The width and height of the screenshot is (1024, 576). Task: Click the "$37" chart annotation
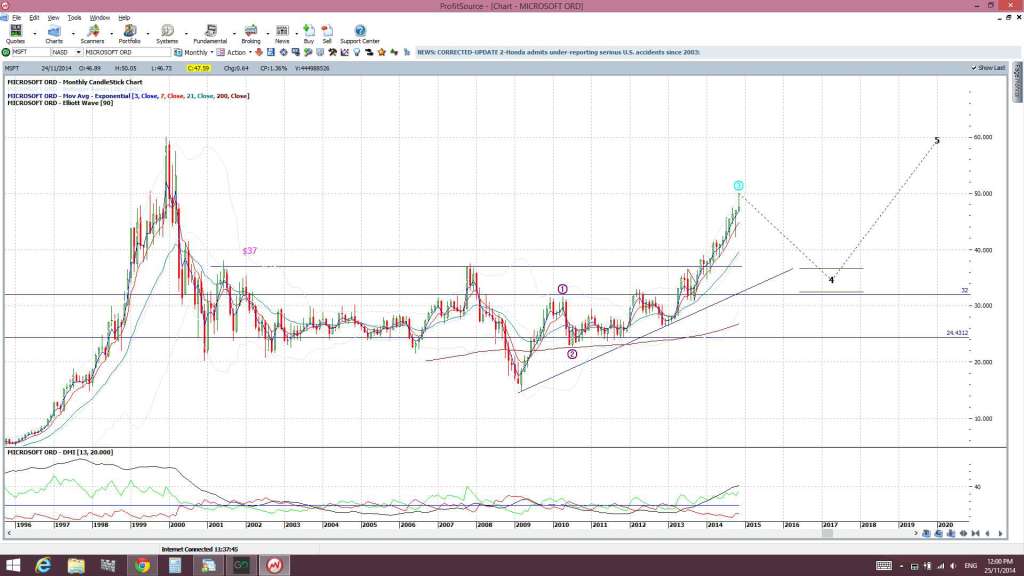point(249,251)
